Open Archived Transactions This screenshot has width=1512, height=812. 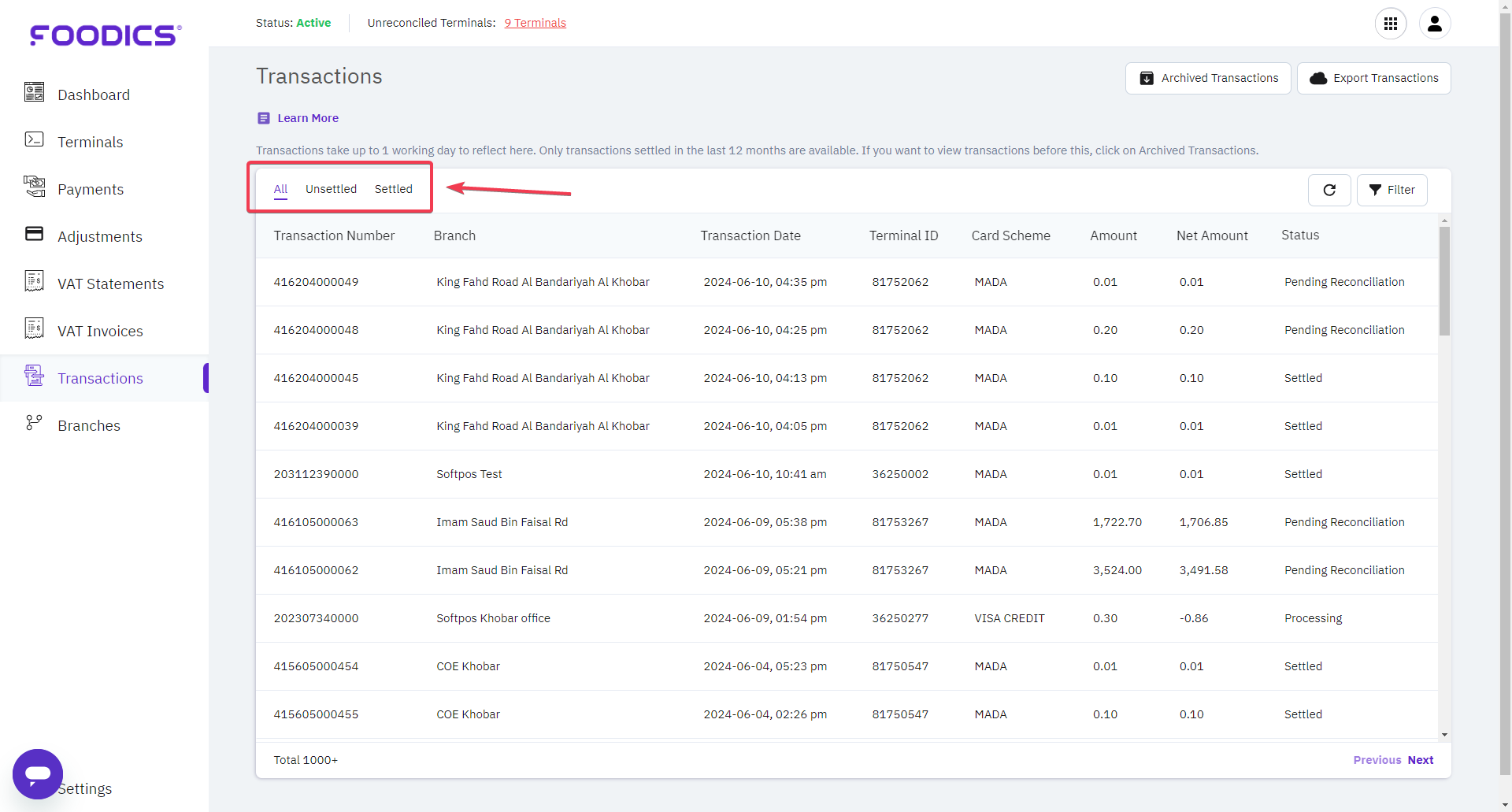(x=1209, y=78)
